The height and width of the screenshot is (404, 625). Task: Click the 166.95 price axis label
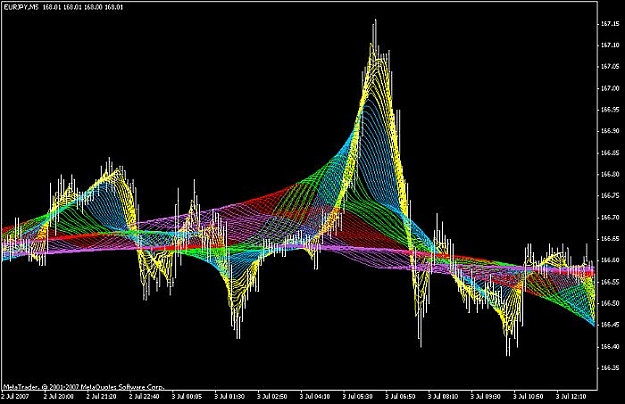coord(610,110)
